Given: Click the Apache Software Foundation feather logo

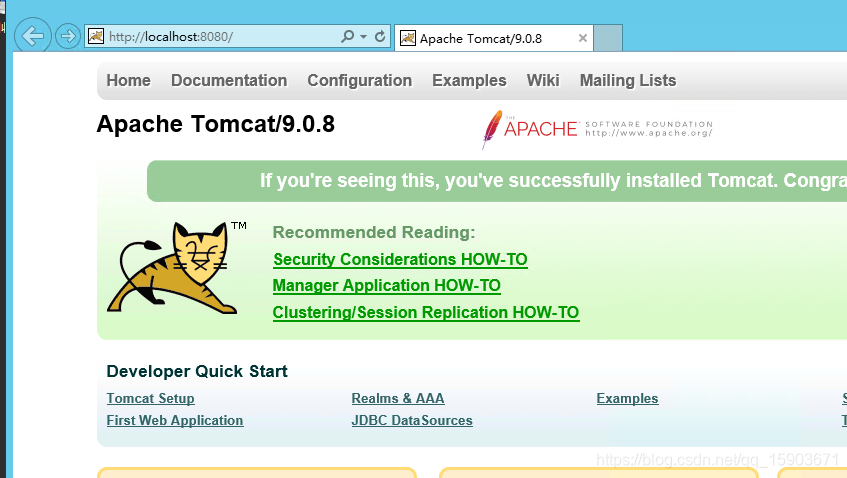Looking at the screenshot, I should point(597,129).
